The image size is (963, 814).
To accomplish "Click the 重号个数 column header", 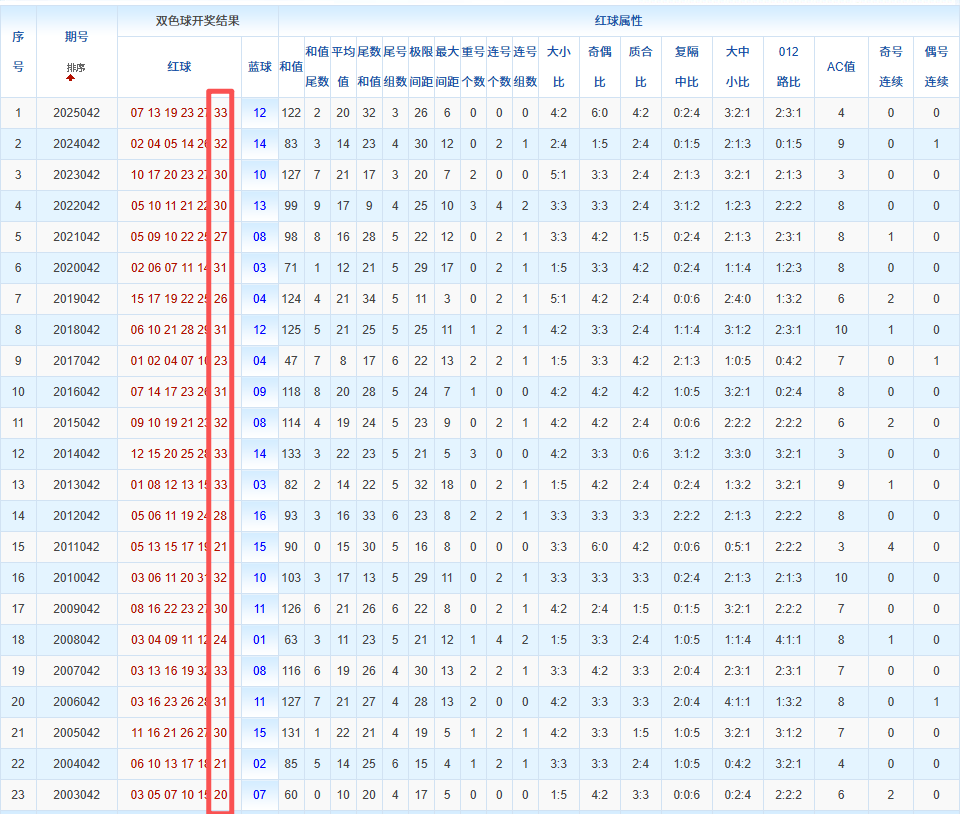I will tap(473, 66).
